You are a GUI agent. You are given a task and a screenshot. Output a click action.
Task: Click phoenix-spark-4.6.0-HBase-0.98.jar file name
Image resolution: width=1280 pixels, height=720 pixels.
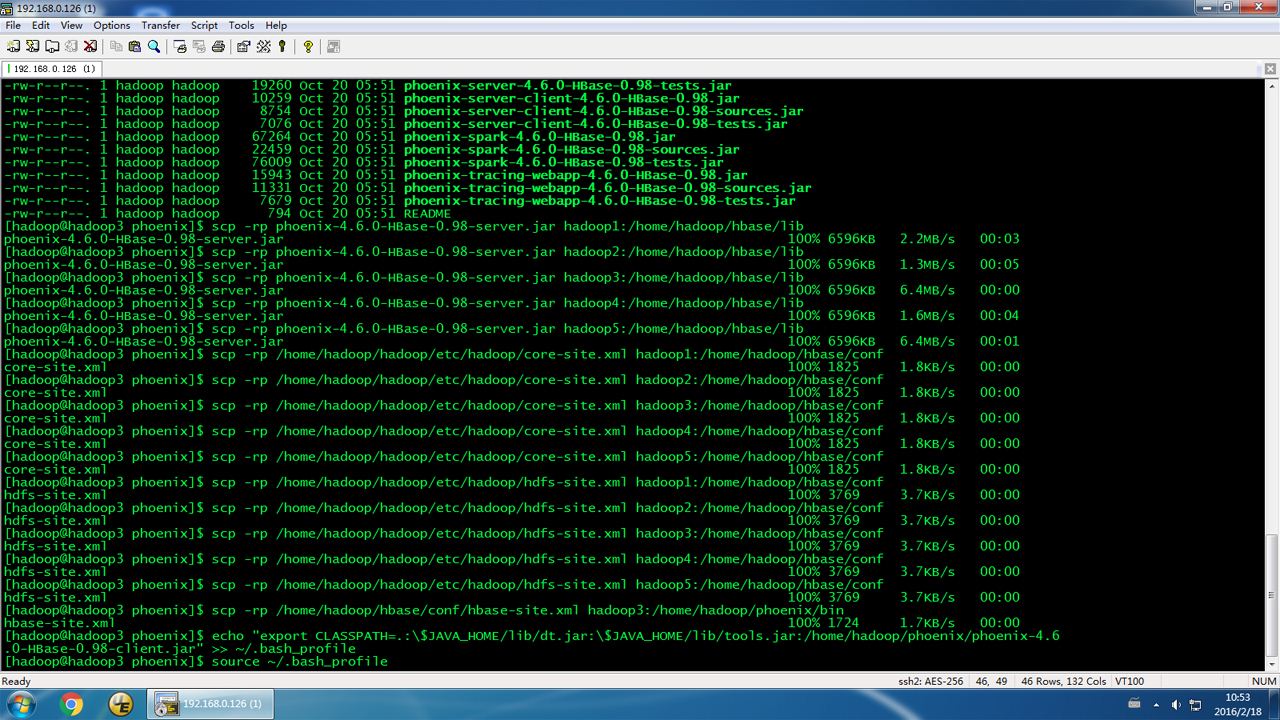[540, 136]
